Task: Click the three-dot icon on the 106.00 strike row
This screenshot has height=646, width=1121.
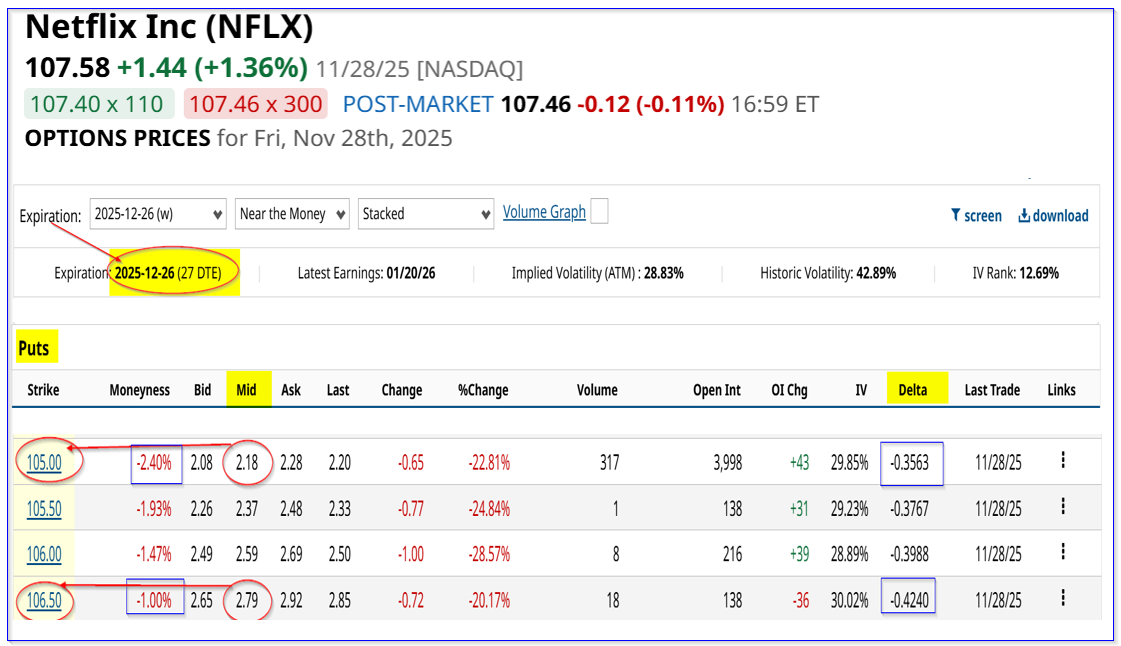Action: [1062, 553]
